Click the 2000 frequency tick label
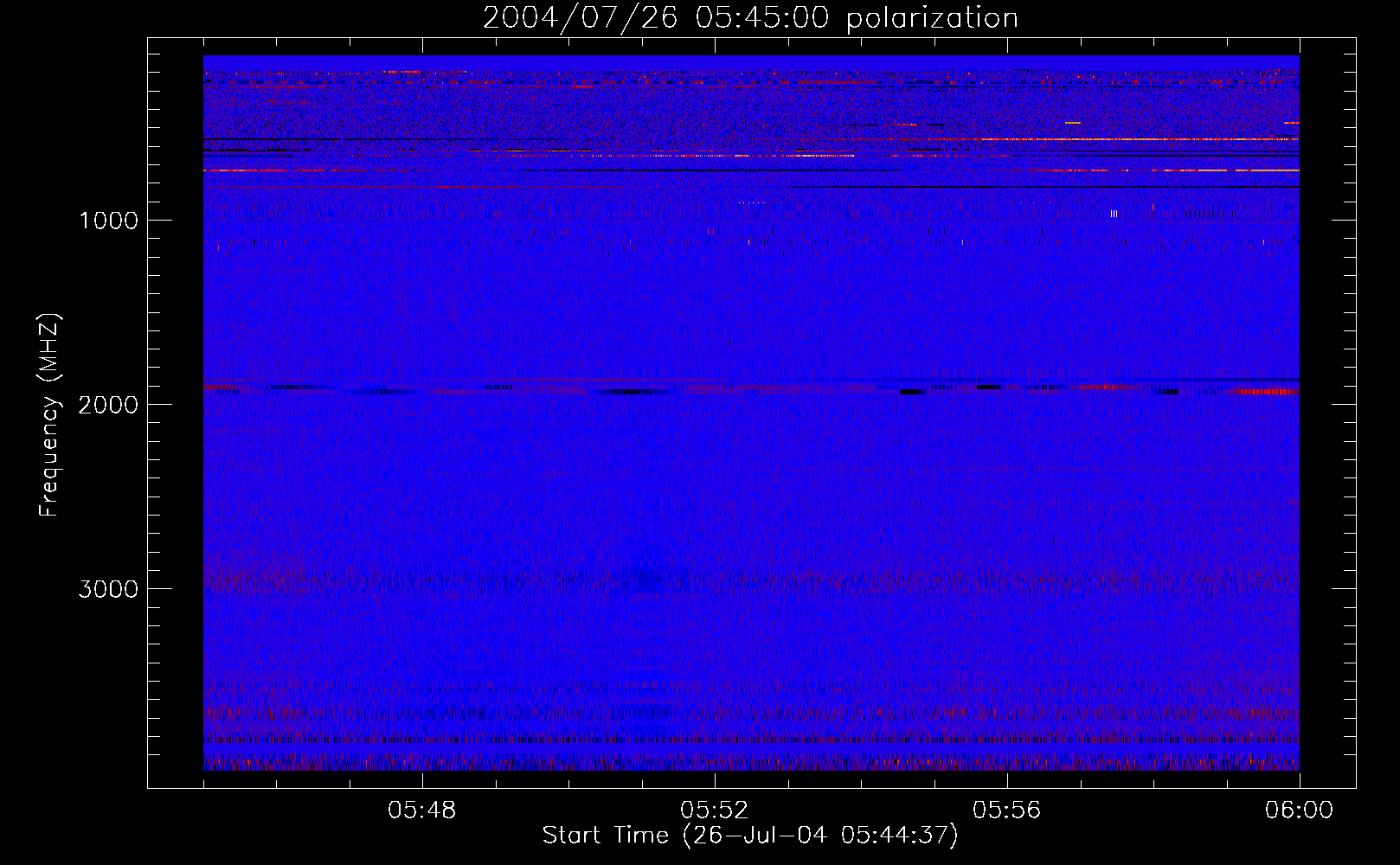The image size is (1400, 865). pyautogui.click(x=108, y=405)
